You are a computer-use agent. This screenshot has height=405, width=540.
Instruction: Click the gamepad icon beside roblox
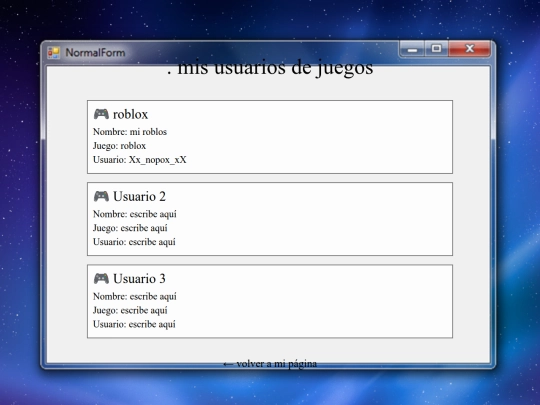click(x=101, y=114)
